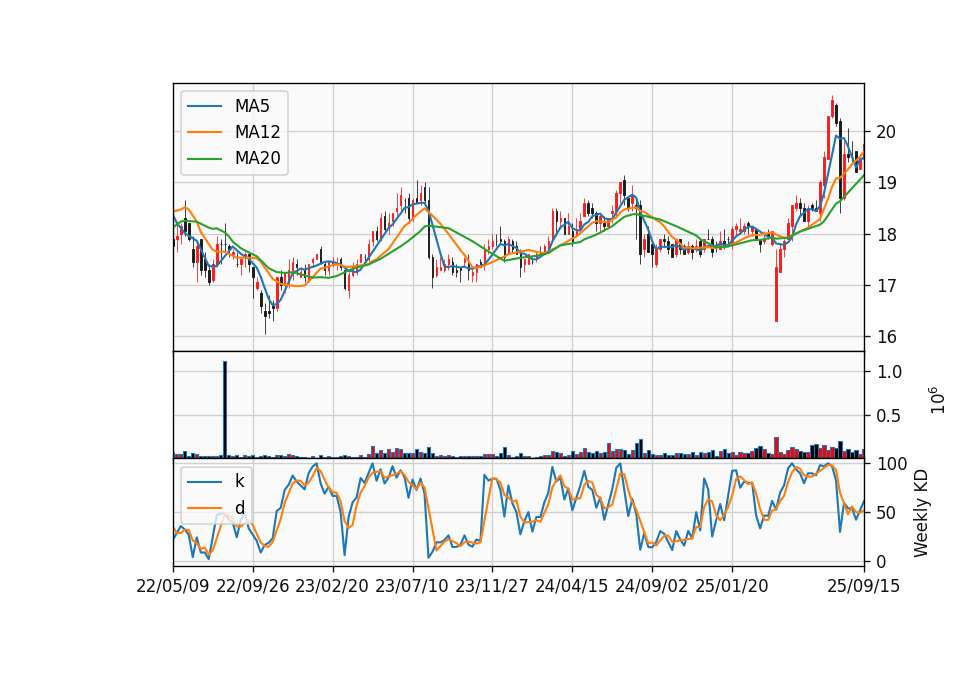
Task: Click the KD axis value 50
Action: coord(885,513)
